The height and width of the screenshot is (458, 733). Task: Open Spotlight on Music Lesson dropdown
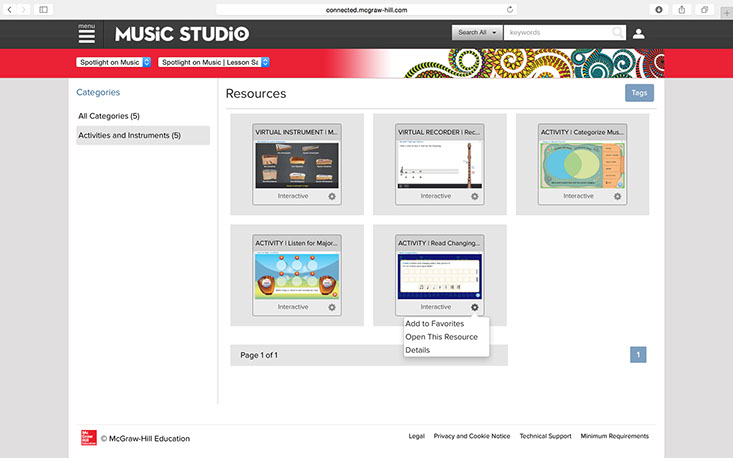pos(214,62)
